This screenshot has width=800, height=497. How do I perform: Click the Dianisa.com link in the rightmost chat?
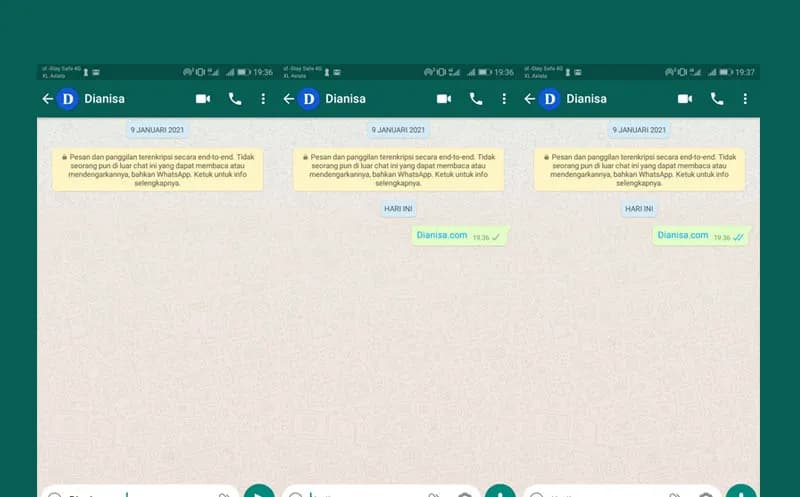pyautogui.click(x=683, y=236)
